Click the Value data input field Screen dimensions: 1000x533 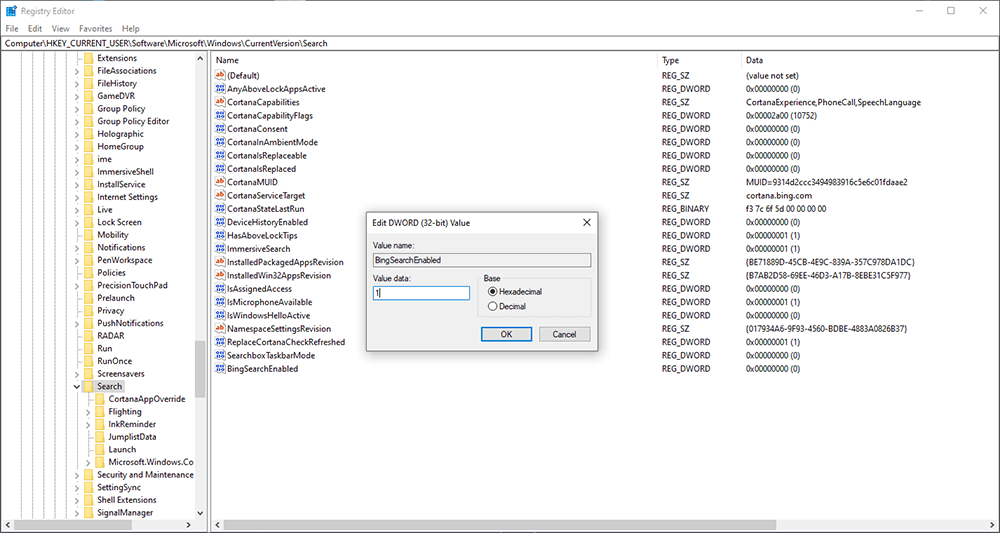point(422,293)
